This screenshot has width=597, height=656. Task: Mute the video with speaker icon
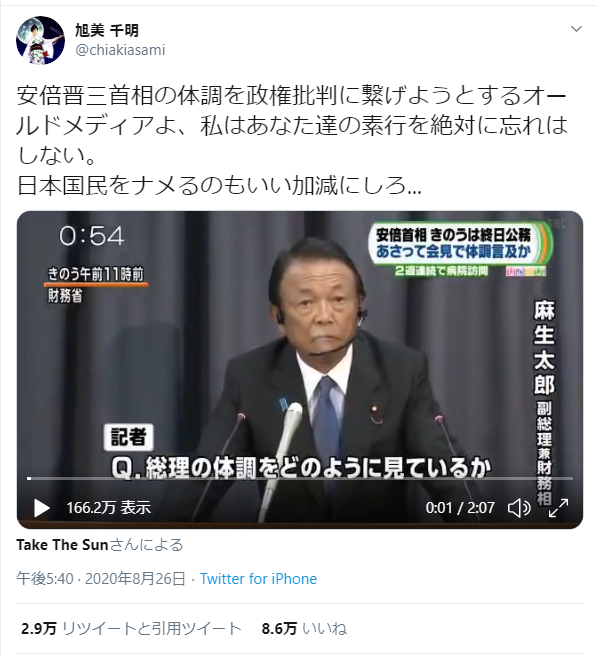(519, 508)
